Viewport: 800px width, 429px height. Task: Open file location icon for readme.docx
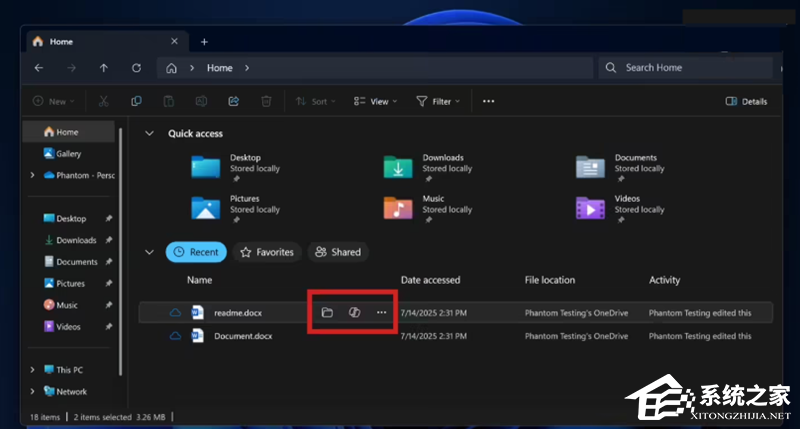pyautogui.click(x=327, y=313)
